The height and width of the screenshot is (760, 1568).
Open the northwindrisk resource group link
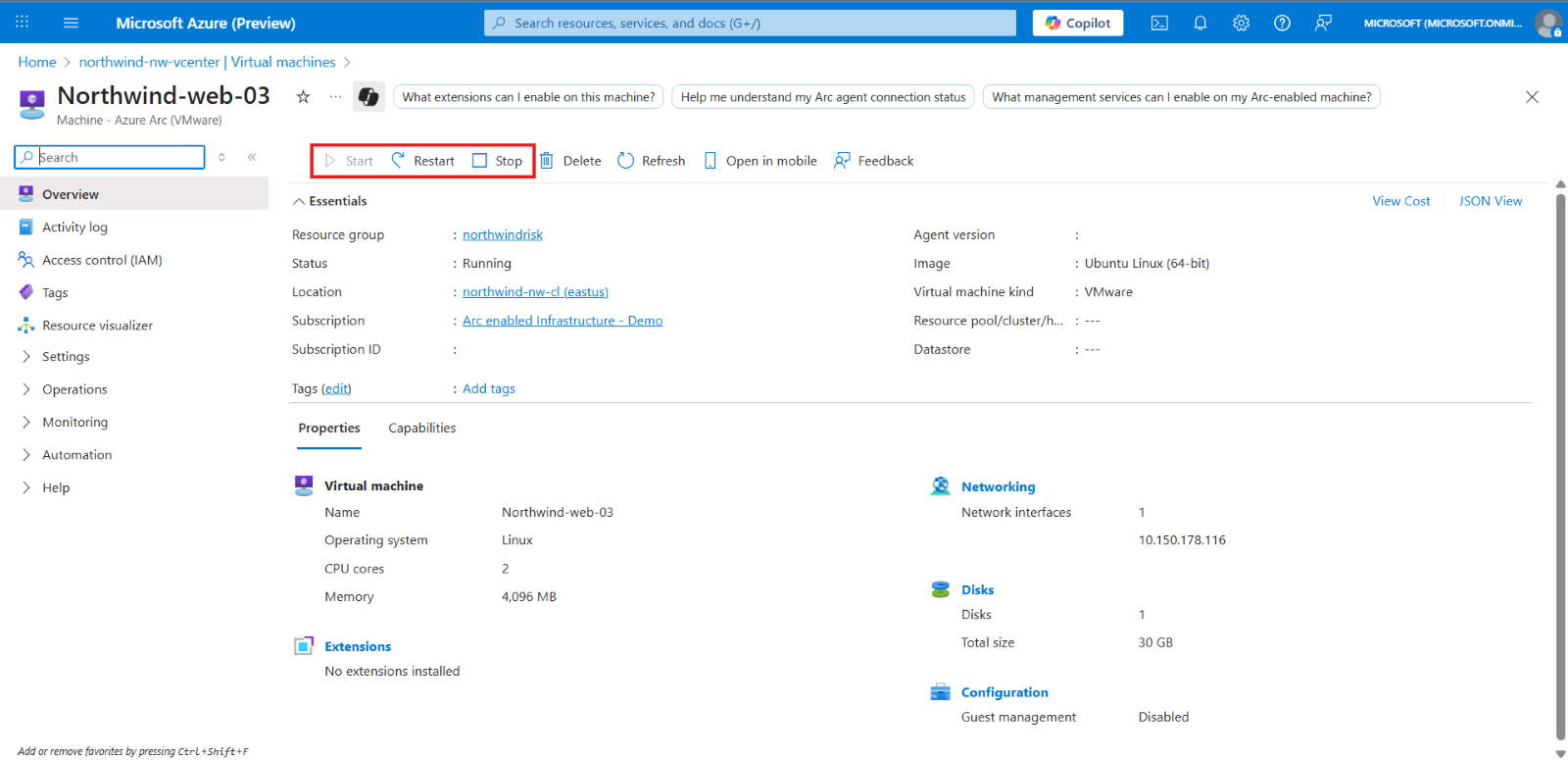[503, 234]
